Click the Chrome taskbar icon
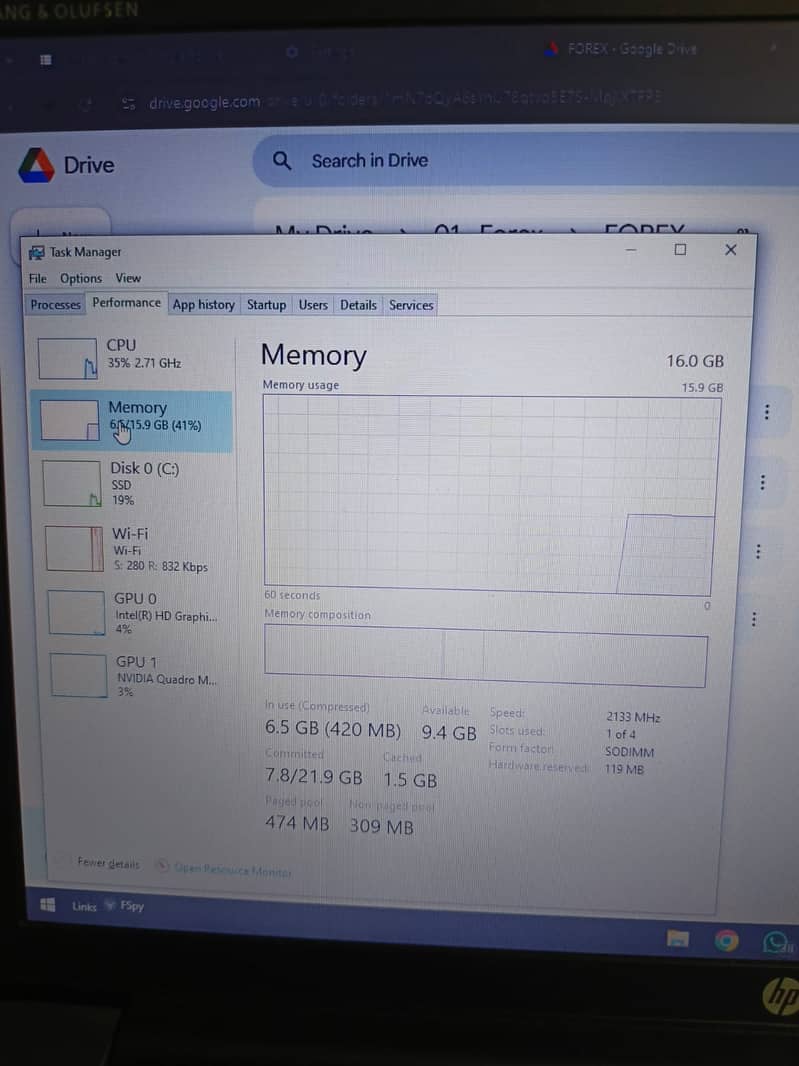Image resolution: width=799 pixels, height=1066 pixels. pos(726,941)
